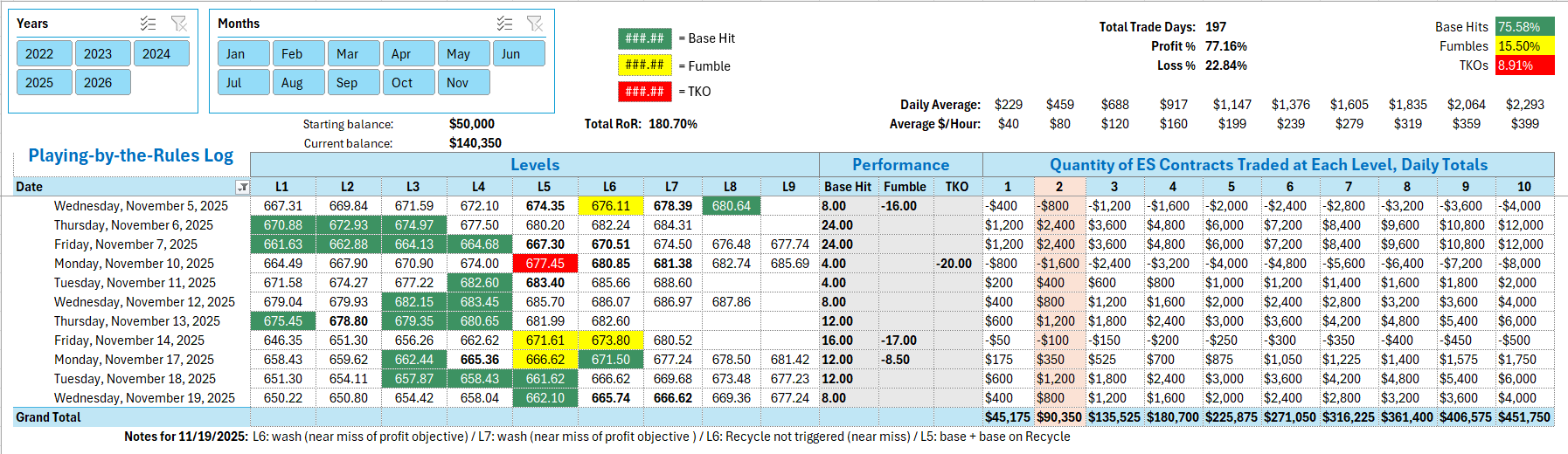Image resolution: width=1568 pixels, height=454 pixels.
Task: Toggle the 2022 year slicer button
Action: click(x=39, y=53)
